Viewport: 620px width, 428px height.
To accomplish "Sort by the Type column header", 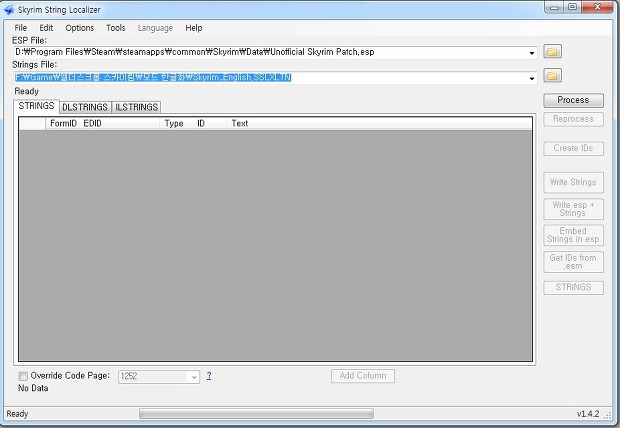I will [x=174, y=123].
